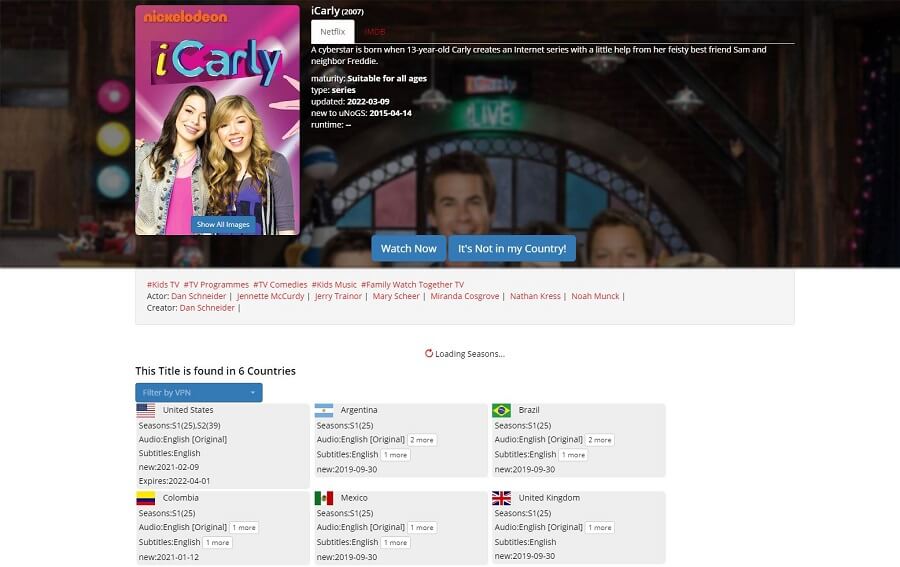Expand Mexico subtitles 1 more

point(395,543)
